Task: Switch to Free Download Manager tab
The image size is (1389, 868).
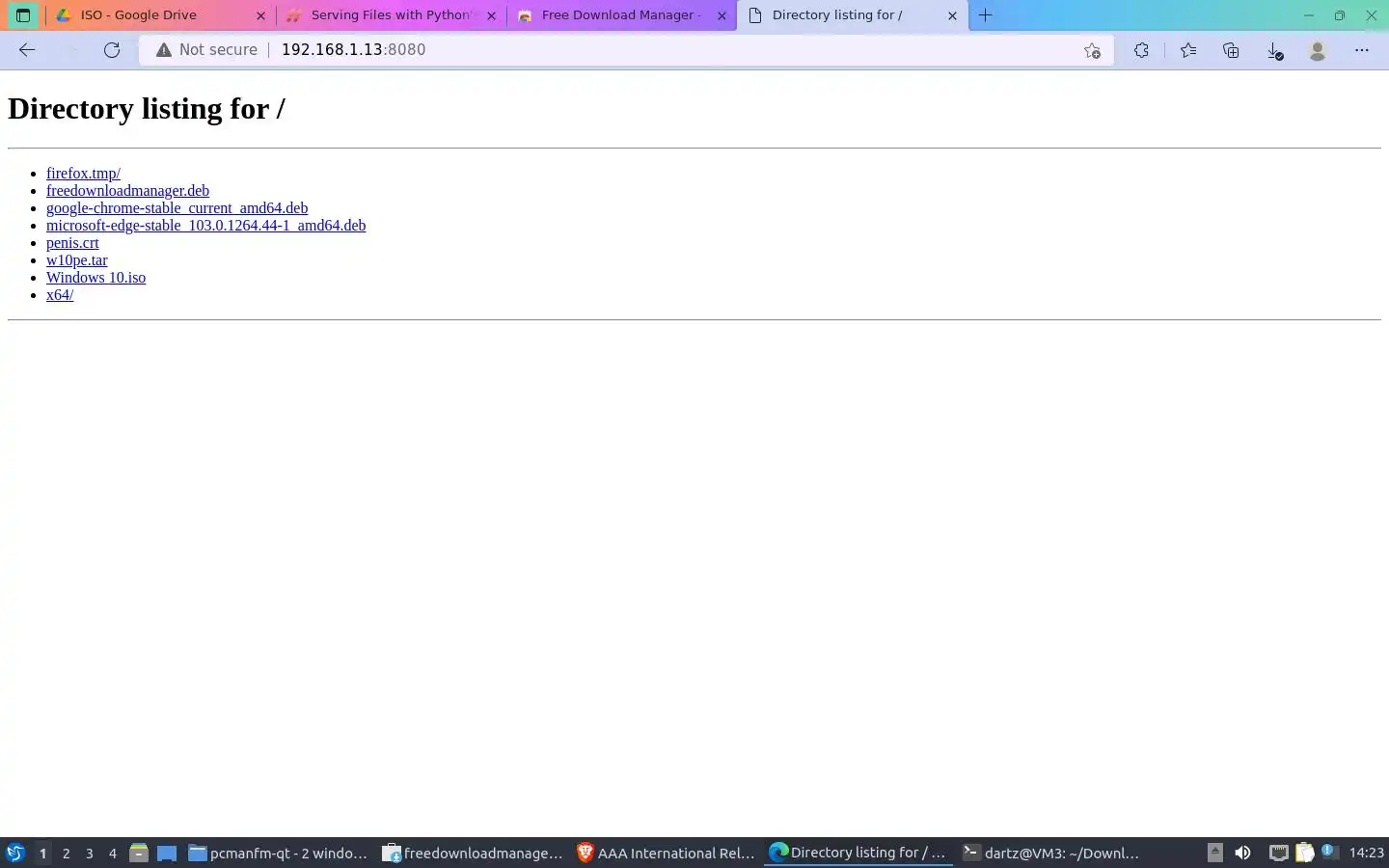Action: 621,15
